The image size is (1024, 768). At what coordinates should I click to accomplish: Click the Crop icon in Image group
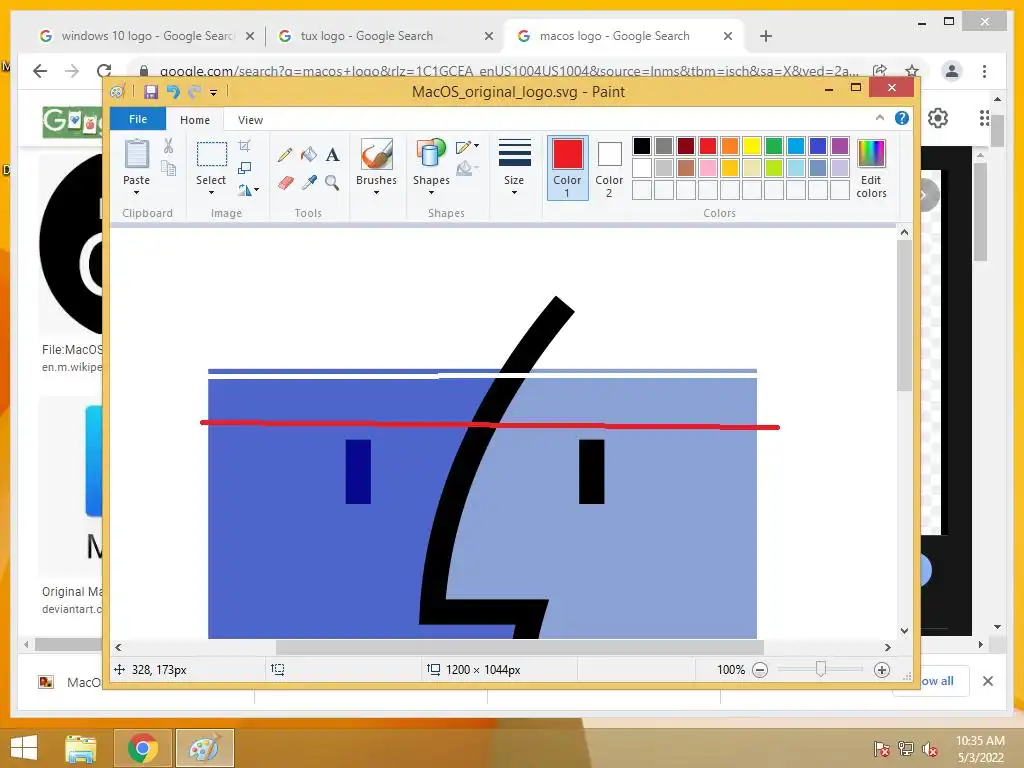245,146
